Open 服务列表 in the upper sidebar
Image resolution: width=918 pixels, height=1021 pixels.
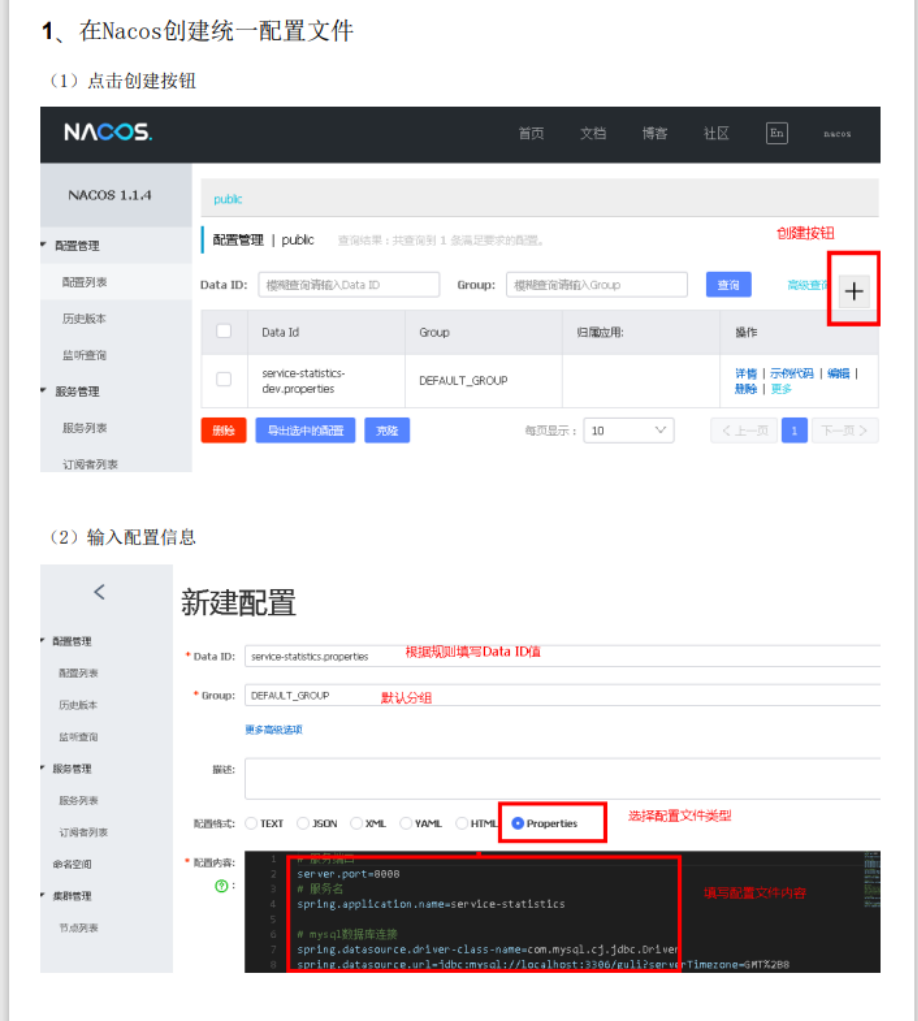(x=85, y=428)
